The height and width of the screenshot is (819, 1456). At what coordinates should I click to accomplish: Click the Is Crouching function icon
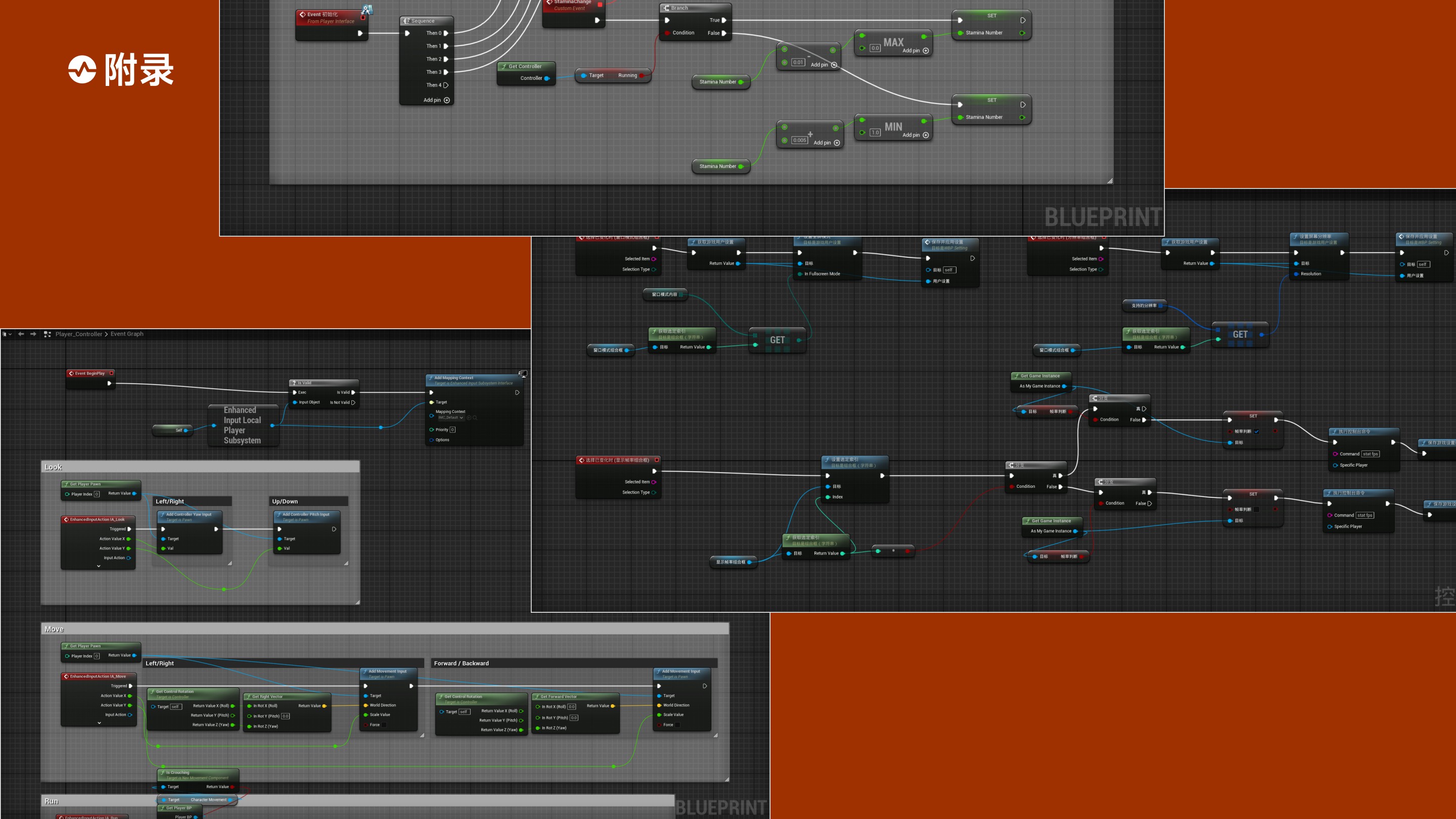163,772
